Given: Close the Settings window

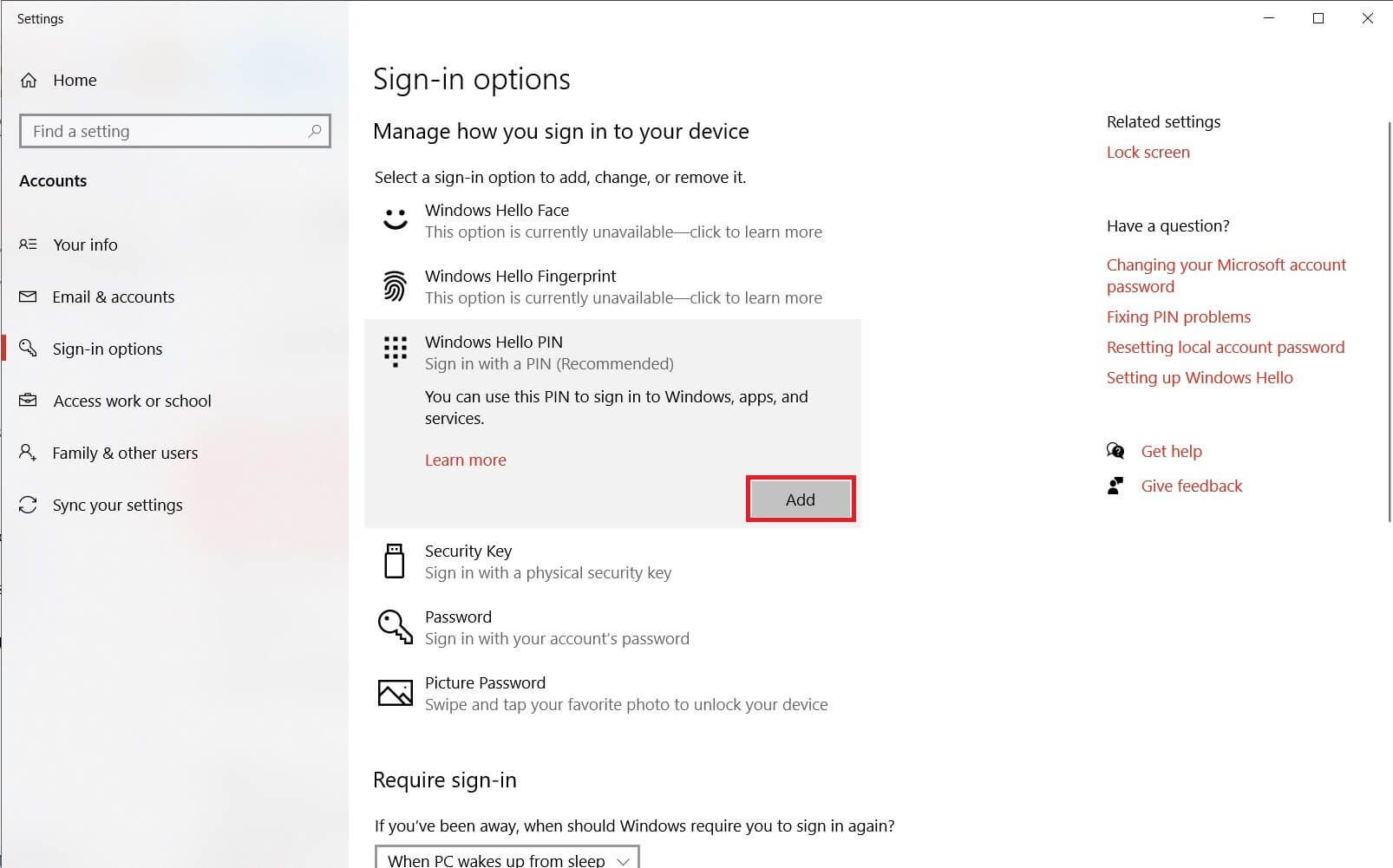Looking at the screenshot, I should tap(1368, 18).
